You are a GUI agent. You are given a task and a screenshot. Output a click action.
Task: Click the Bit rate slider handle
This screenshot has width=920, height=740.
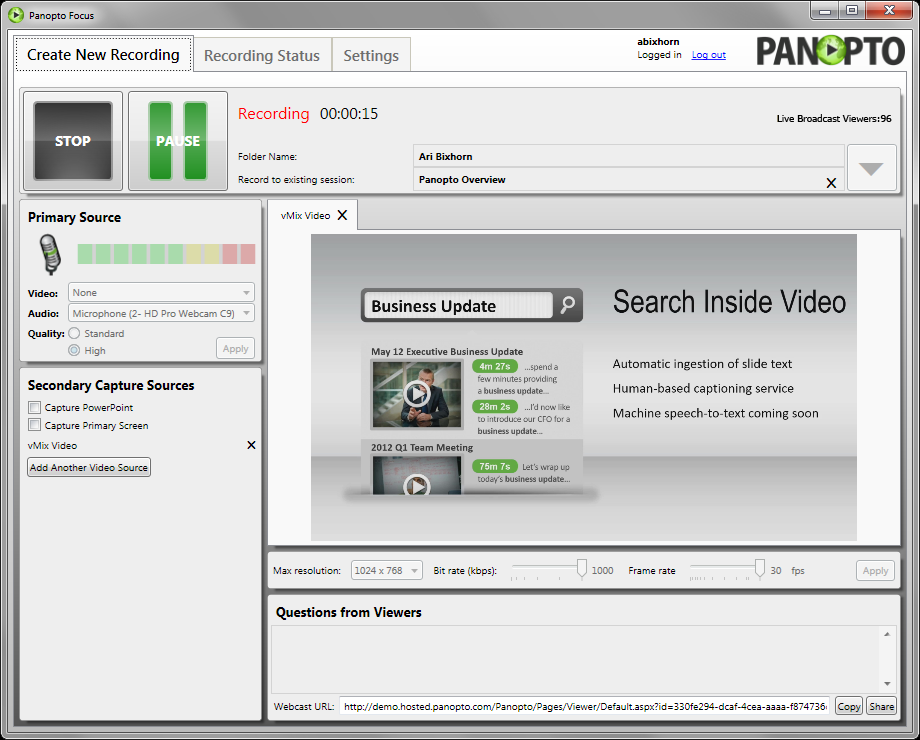coord(581,568)
